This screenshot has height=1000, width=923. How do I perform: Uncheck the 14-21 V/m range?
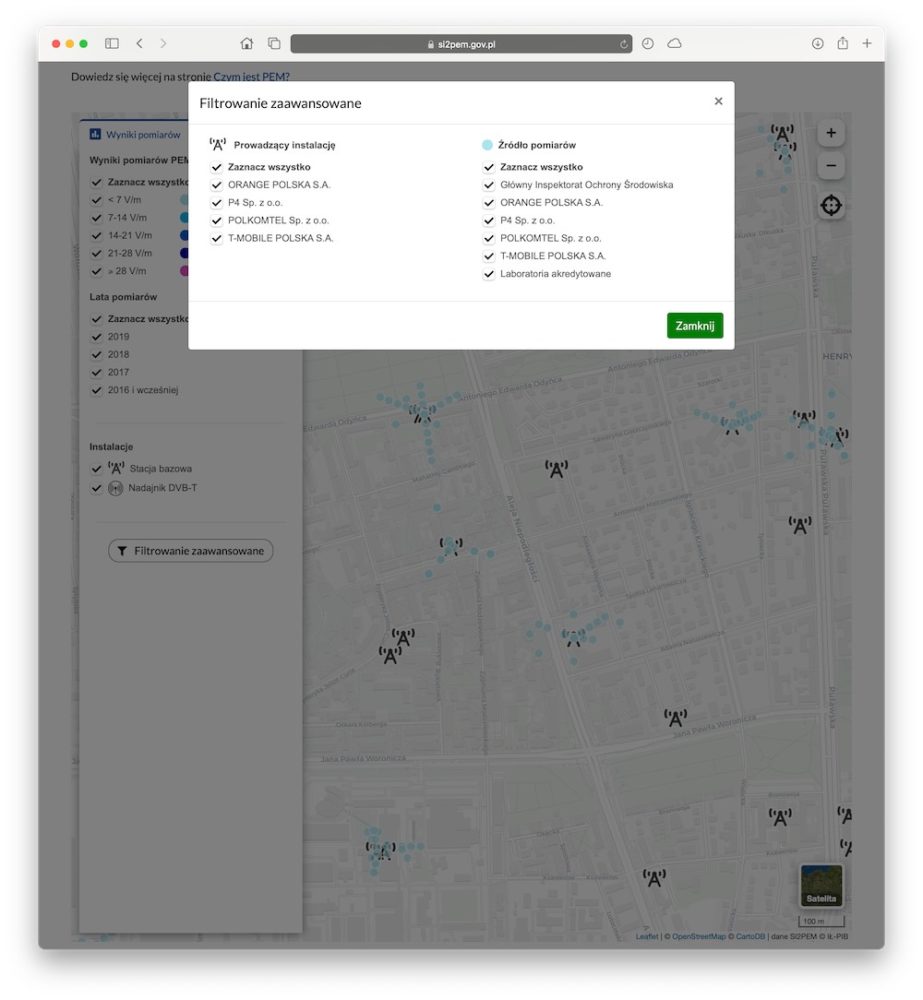[x=96, y=236]
